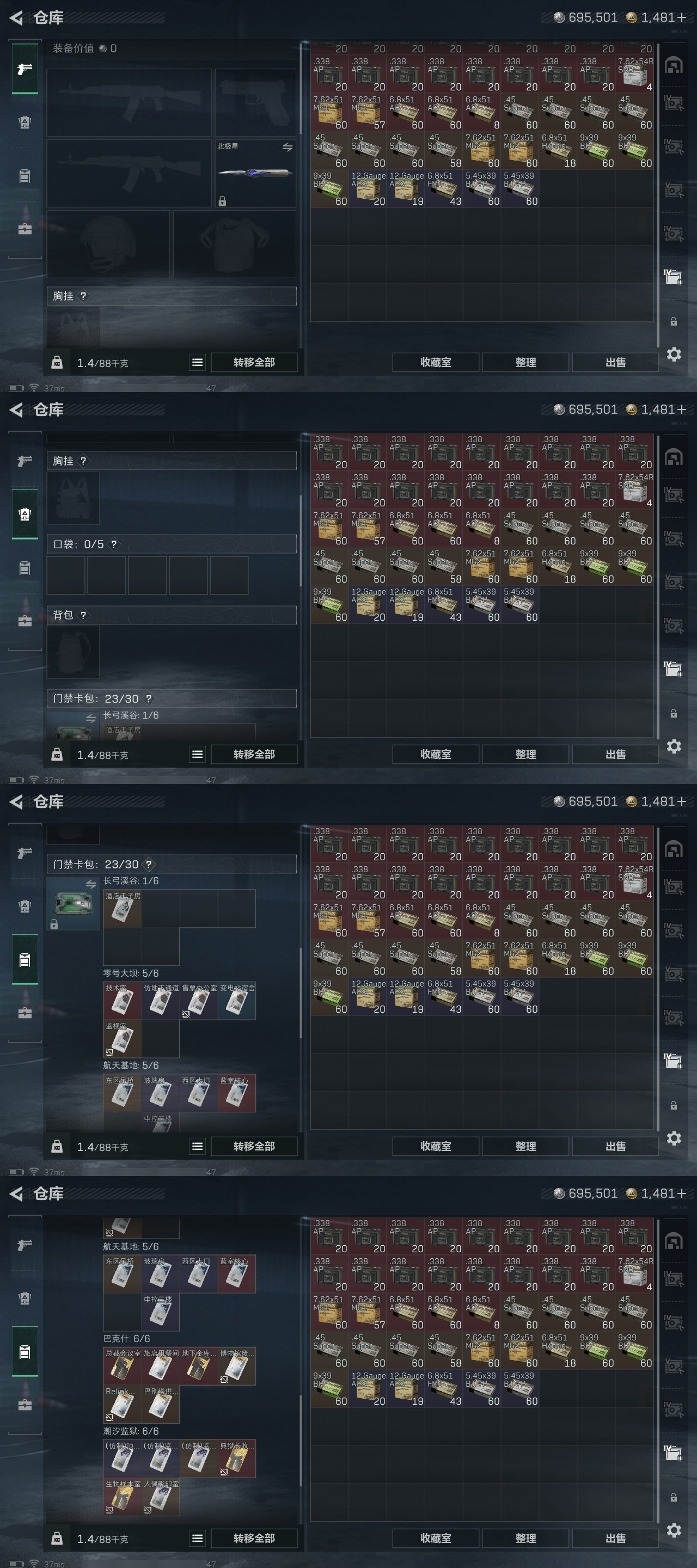Select highlighted chest rig tab beside 口袋 section
The height and width of the screenshot is (1568, 697).
click(25, 514)
